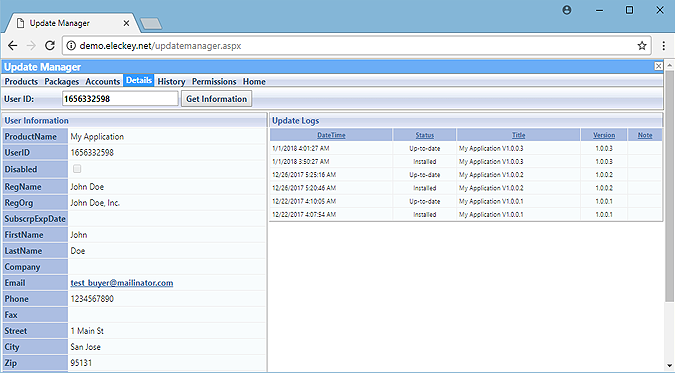Click the RegOrg value John Doe, Inc.
Screen dimensions: 675x373
tap(95, 203)
